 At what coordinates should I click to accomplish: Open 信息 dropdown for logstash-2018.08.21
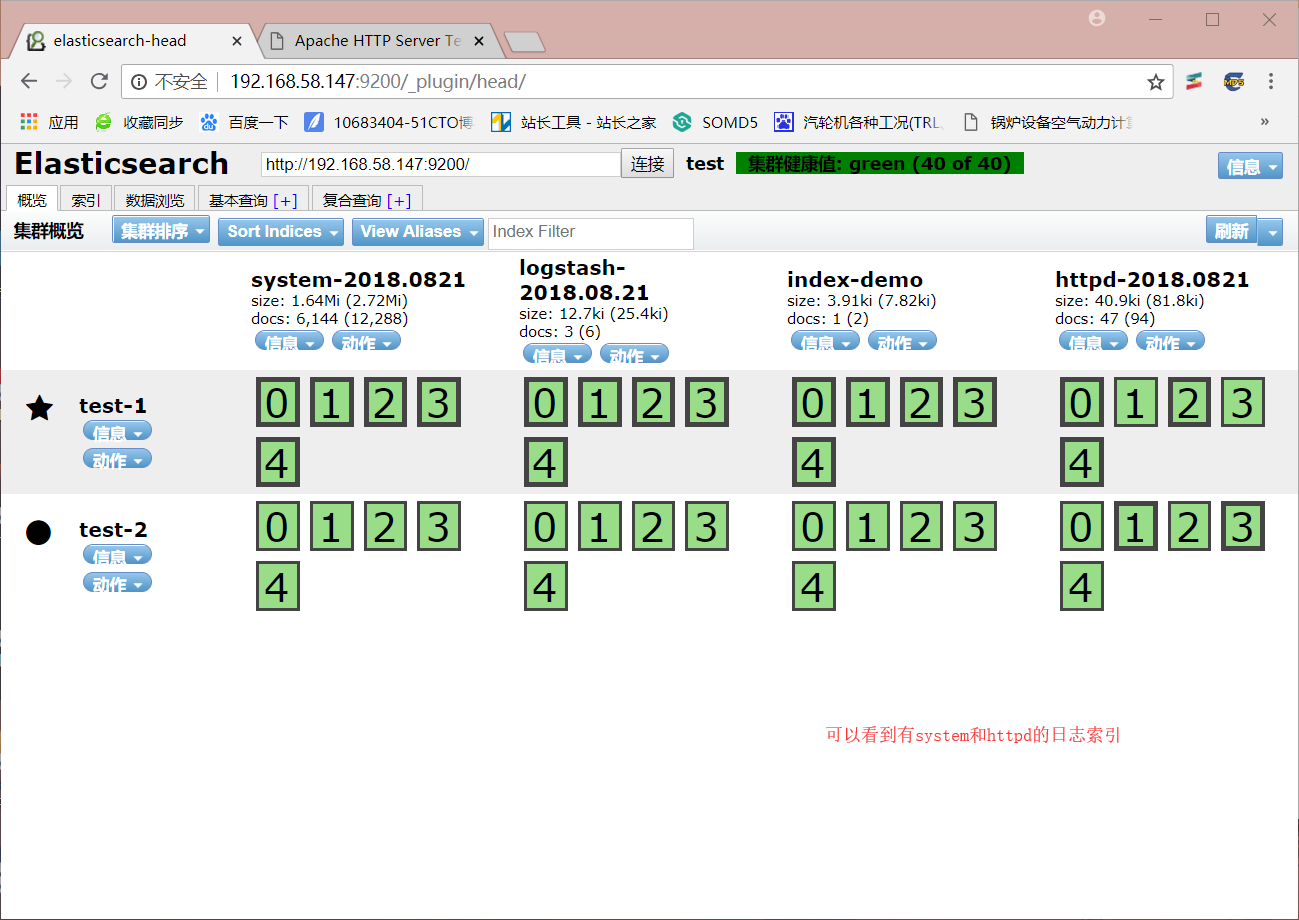(x=557, y=354)
